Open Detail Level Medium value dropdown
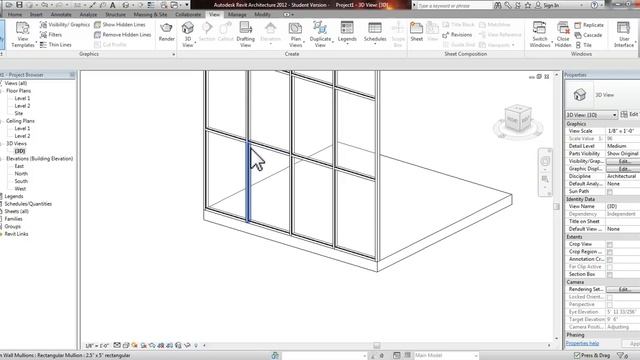 [x=623, y=146]
